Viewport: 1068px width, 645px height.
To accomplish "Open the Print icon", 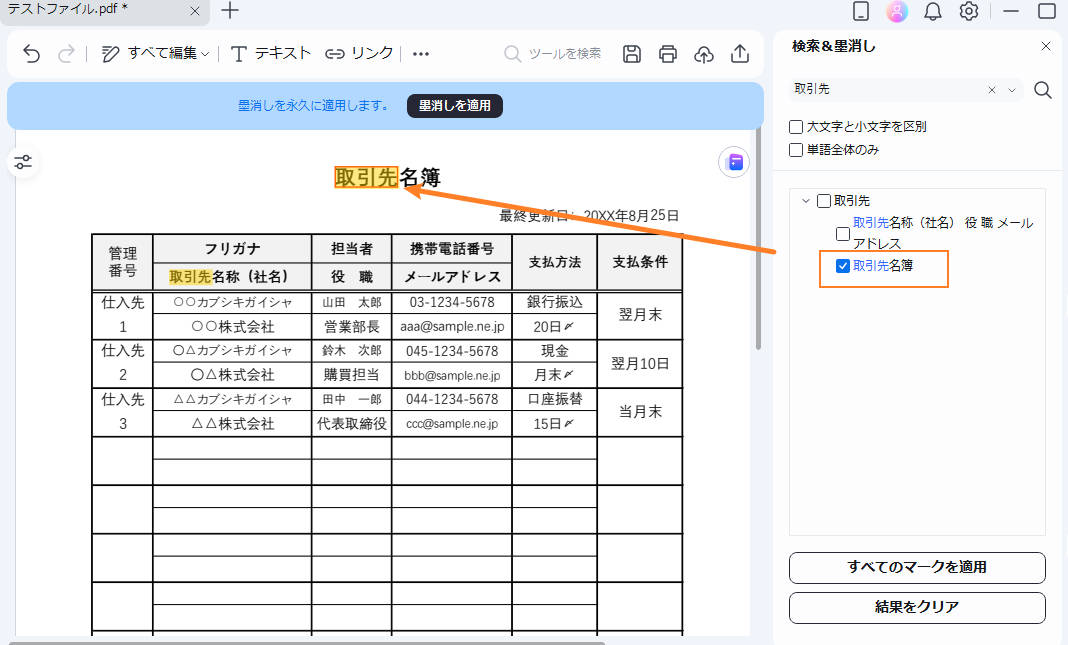I will coord(668,54).
